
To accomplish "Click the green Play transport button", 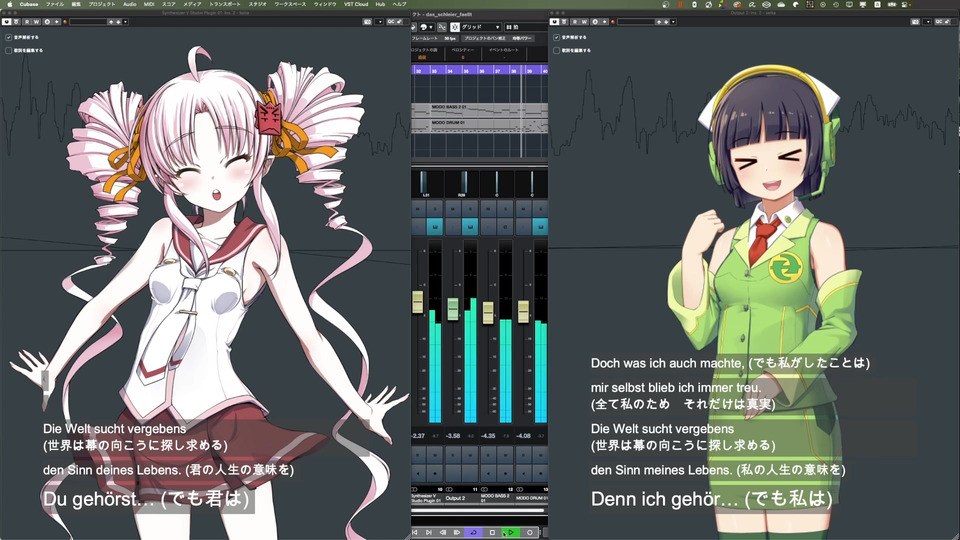I will coord(511,533).
